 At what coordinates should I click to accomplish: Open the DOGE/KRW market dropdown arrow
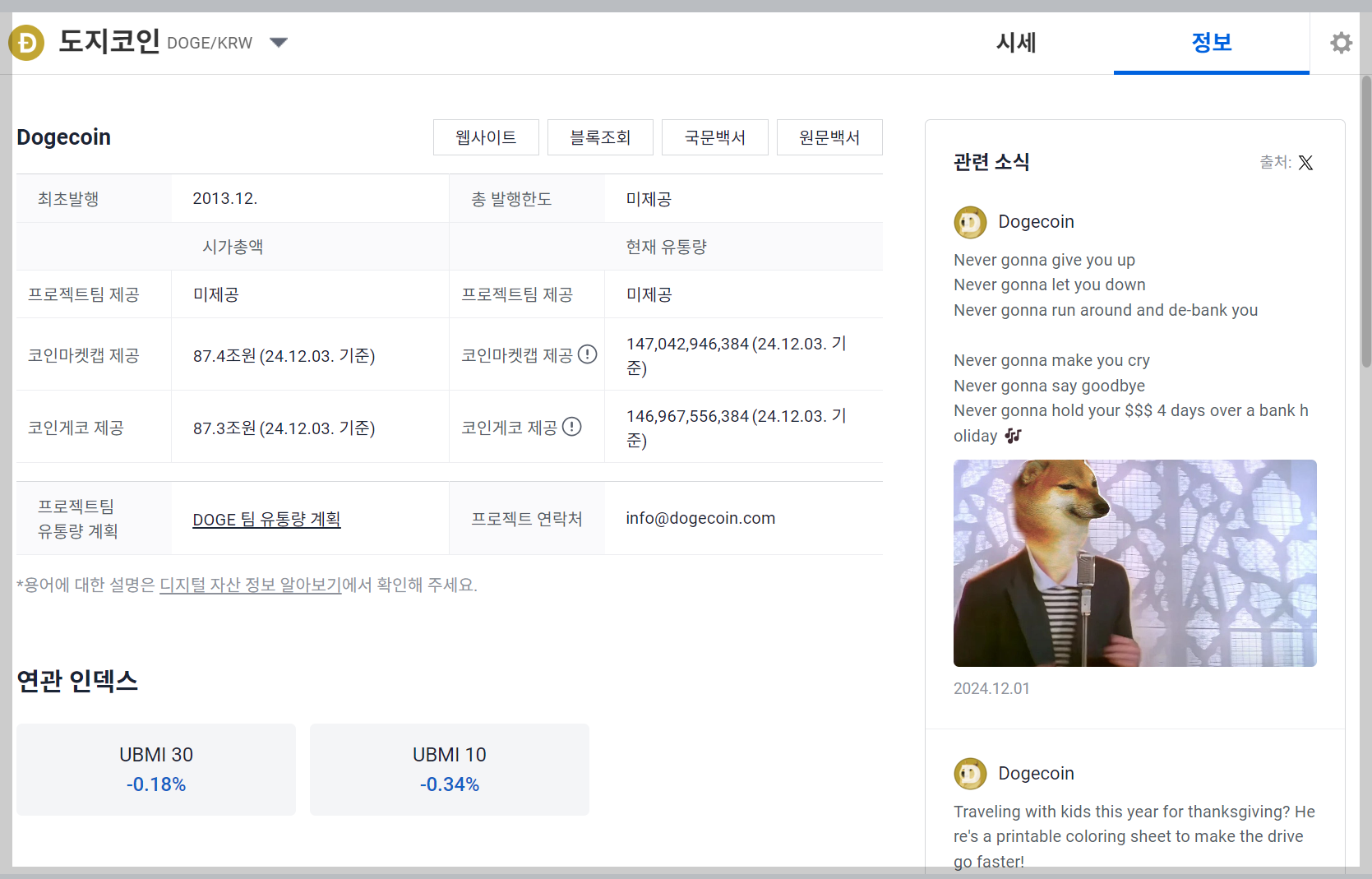279,43
